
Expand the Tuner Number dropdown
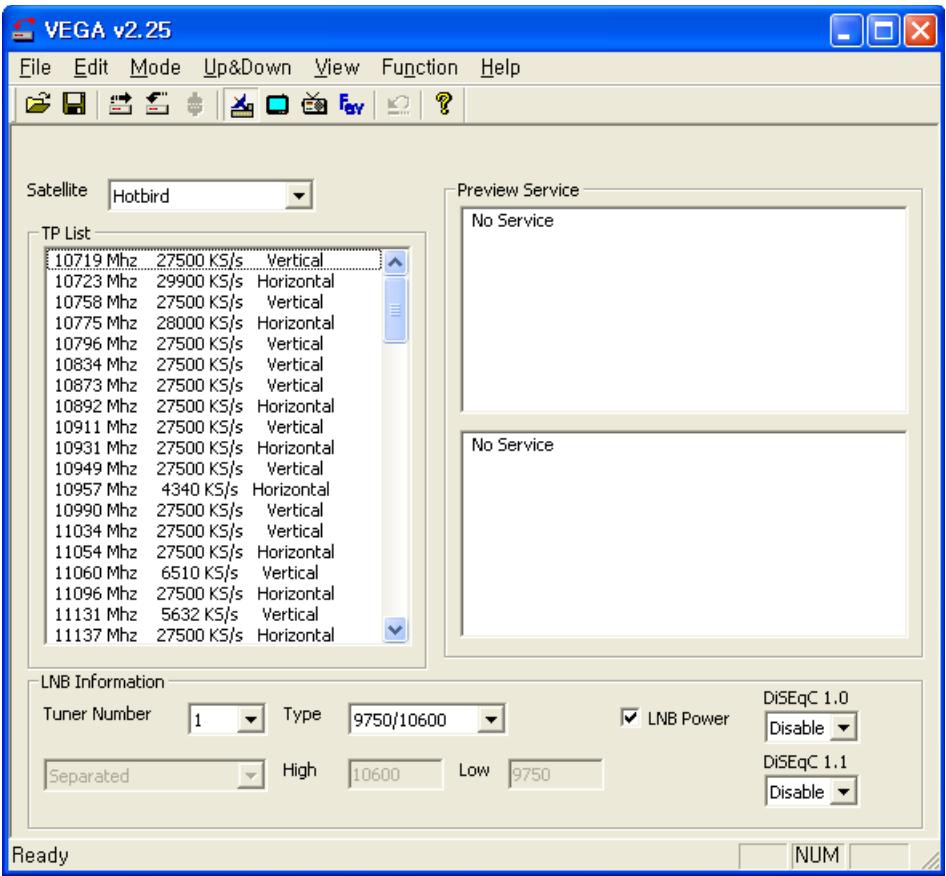pyautogui.click(x=250, y=719)
